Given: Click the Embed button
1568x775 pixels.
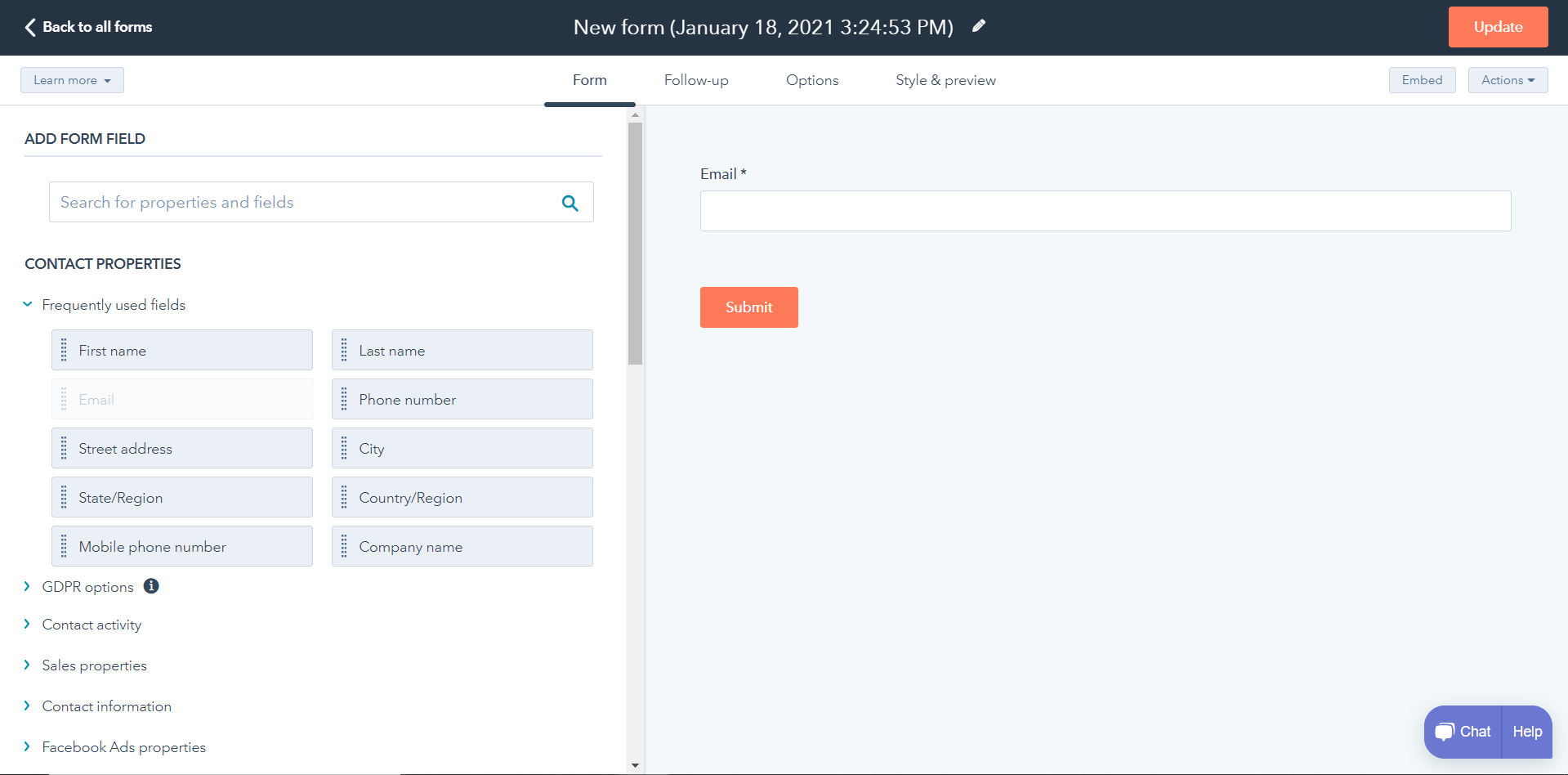Looking at the screenshot, I should coord(1422,80).
